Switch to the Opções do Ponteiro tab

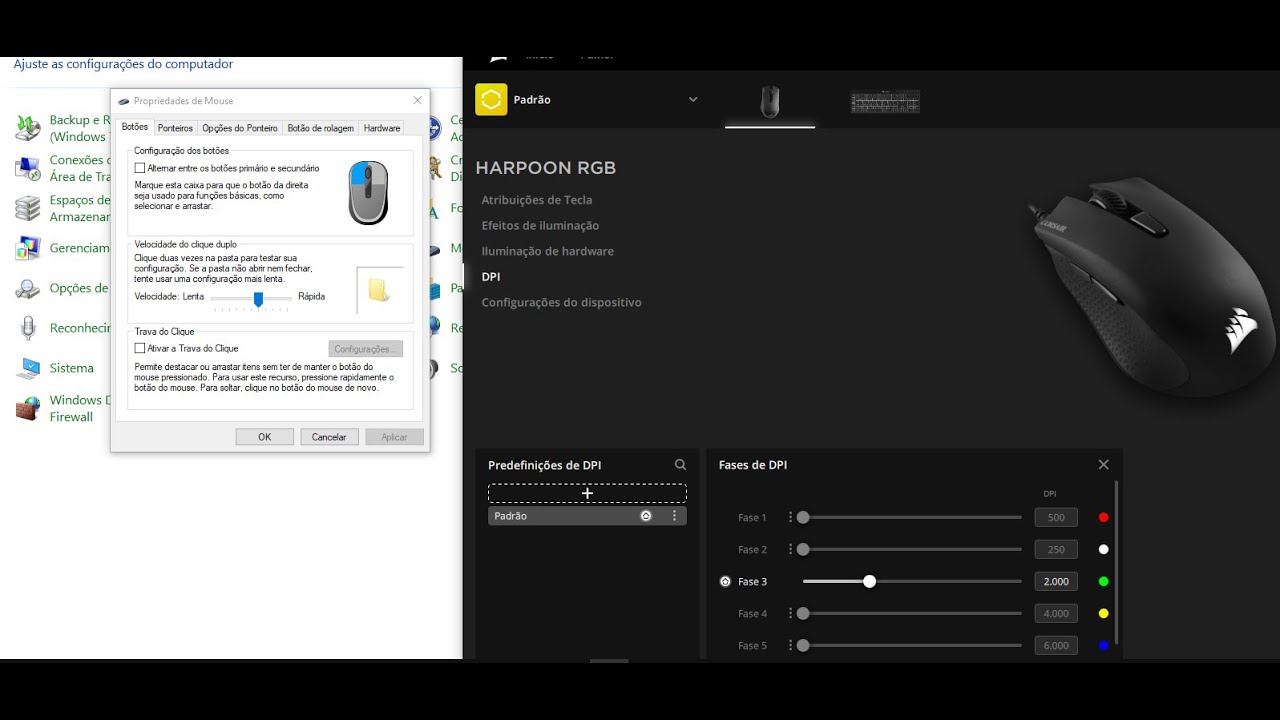pyautogui.click(x=240, y=128)
